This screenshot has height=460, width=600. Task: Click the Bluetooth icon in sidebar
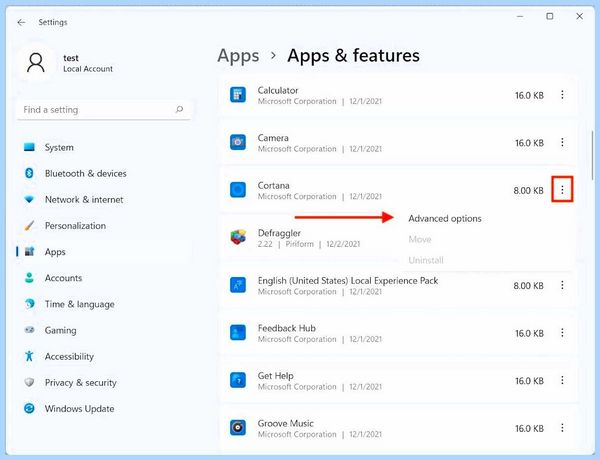coord(29,173)
